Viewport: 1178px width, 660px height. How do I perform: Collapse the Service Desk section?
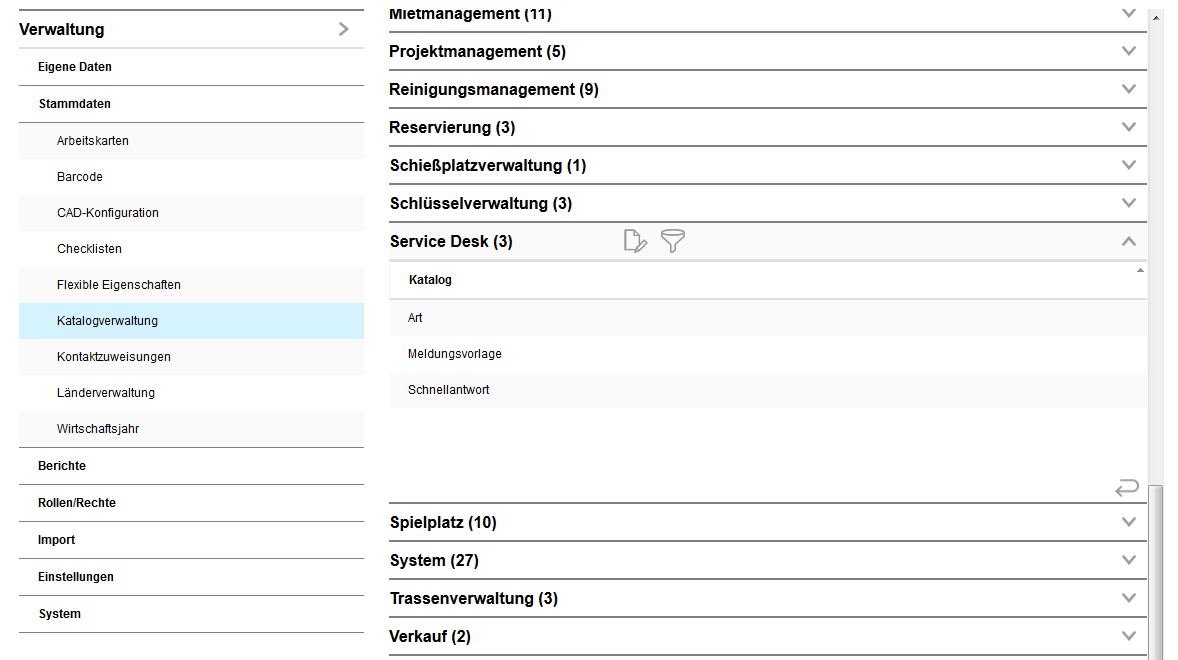coord(1129,241)
